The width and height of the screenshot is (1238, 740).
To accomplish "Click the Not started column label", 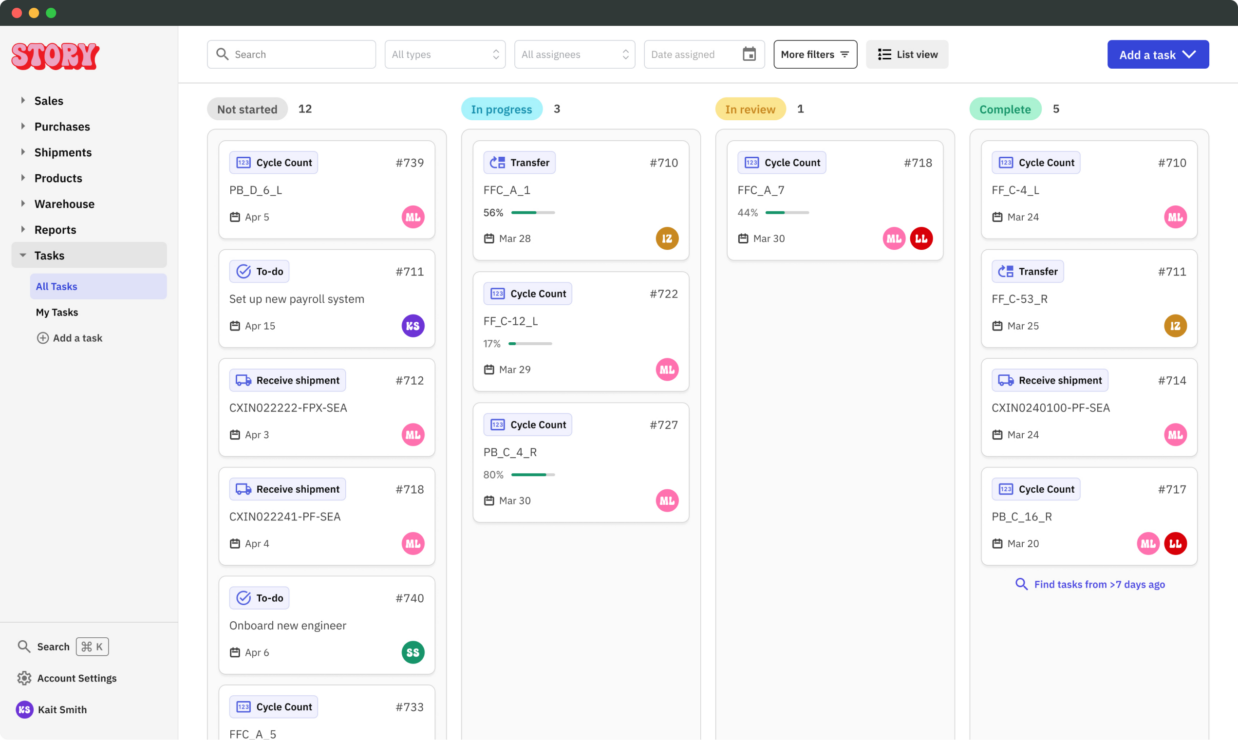I will [x=247, y=109].
